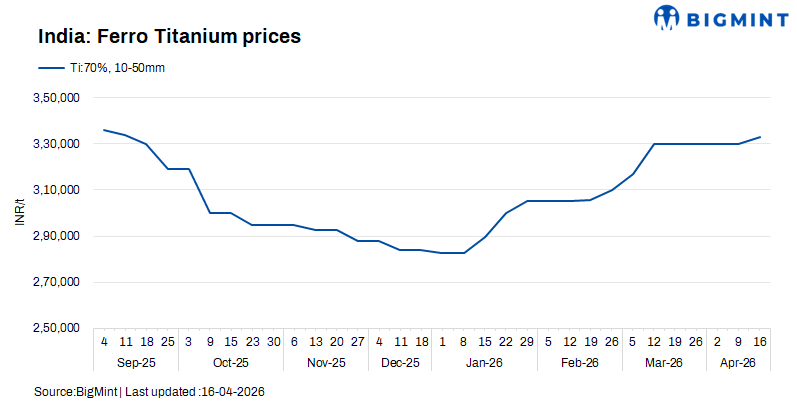Click the 16 date tick under April

(760, 342)
